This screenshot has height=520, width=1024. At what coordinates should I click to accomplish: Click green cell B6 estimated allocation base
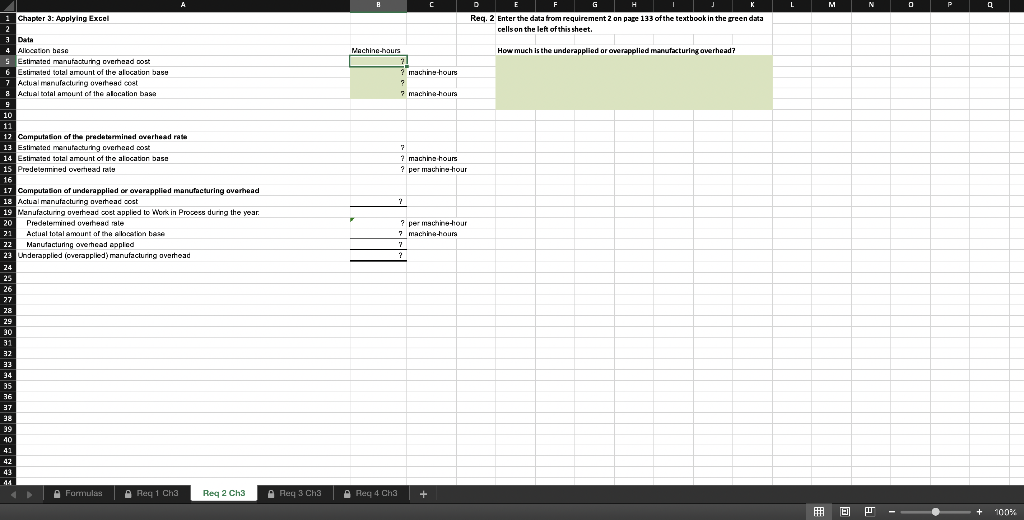coord(378,72)
